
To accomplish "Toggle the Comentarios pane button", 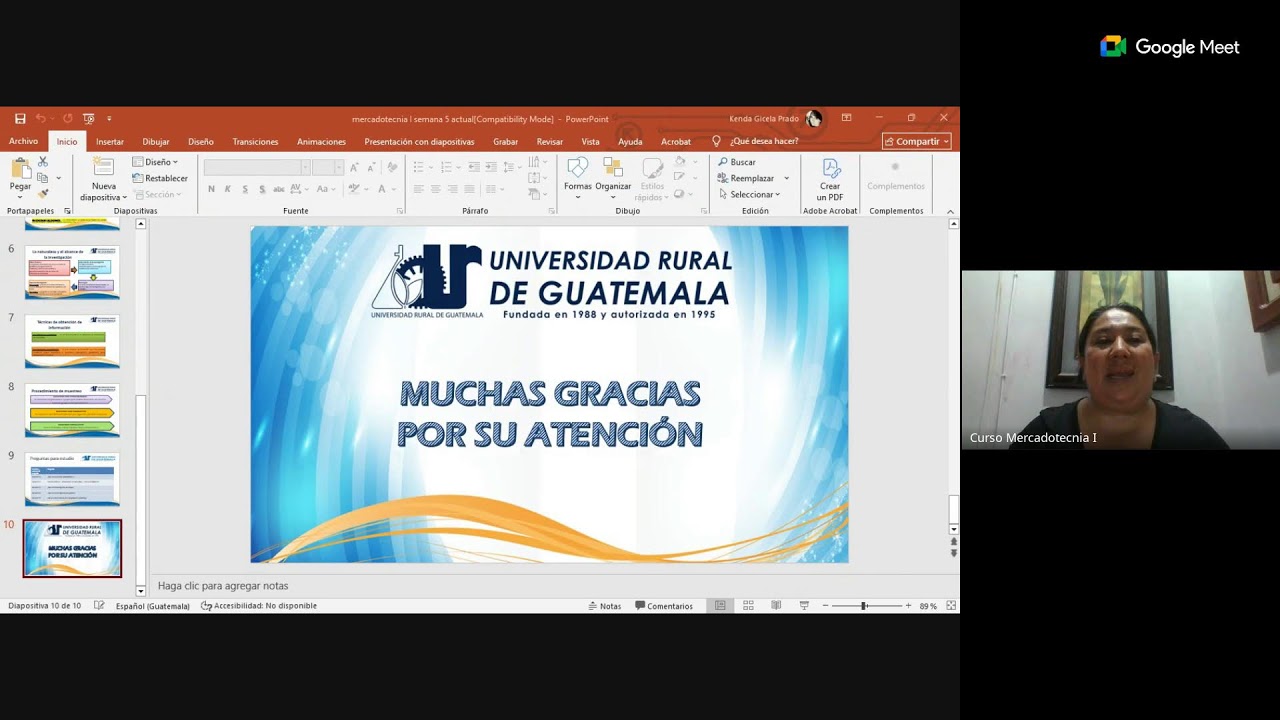I will point(664,606).
